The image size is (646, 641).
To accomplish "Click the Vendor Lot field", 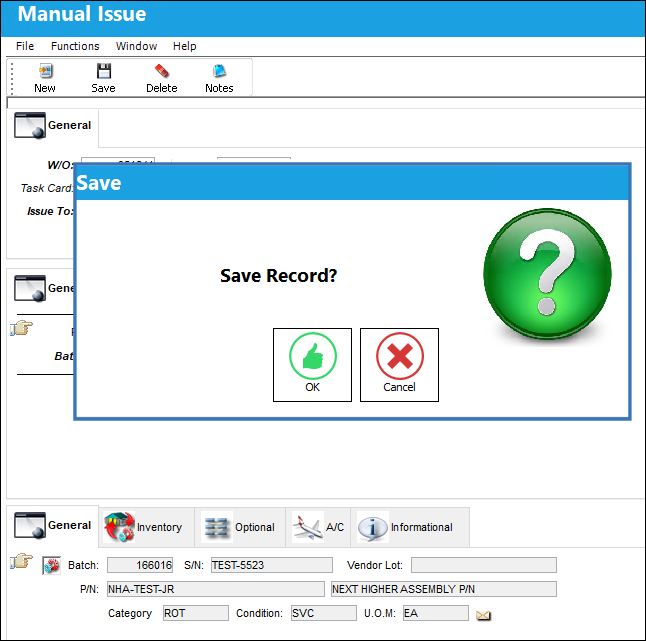I will (484, 565).
